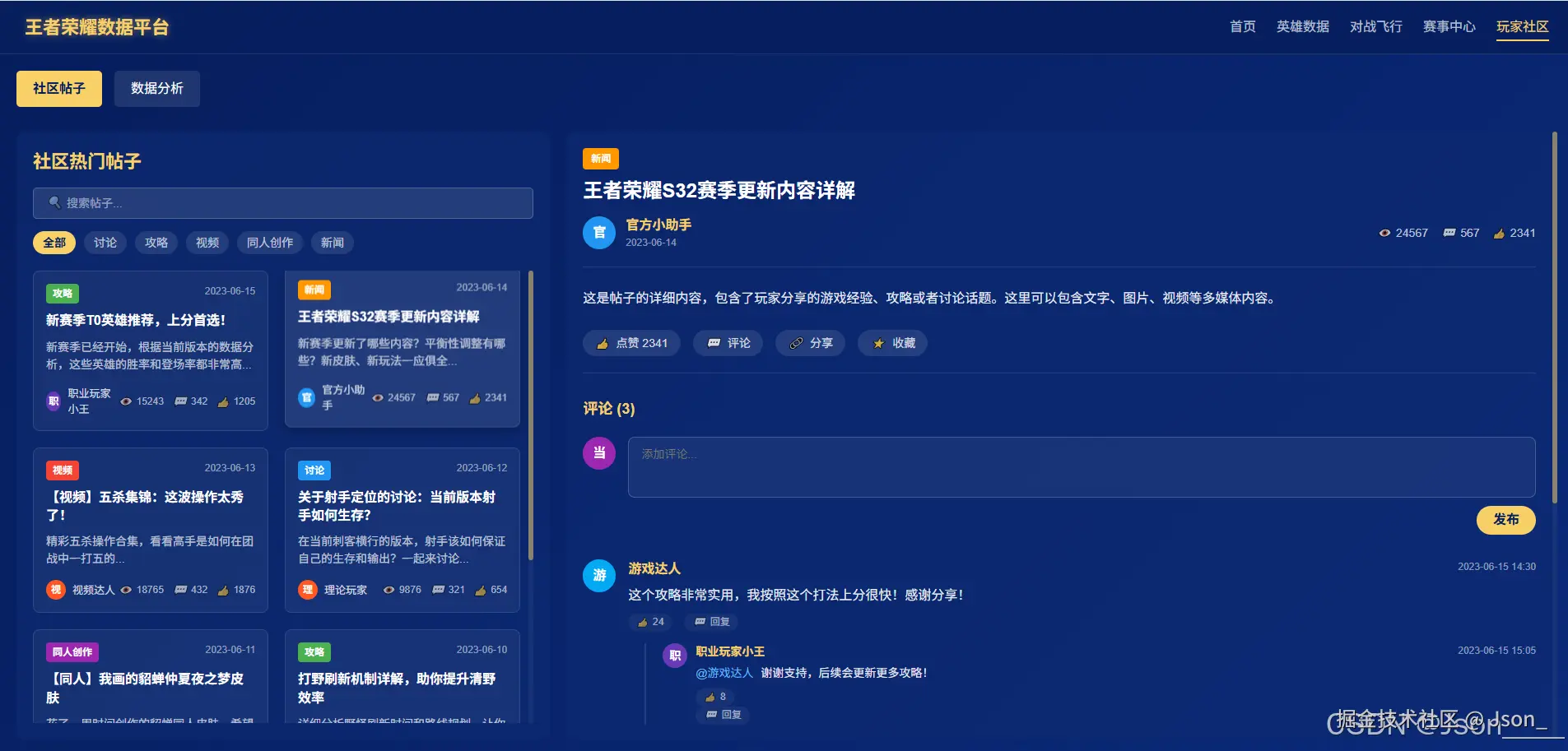
Task: Click the views eye icon showing 15243
Action: point(126,401)
